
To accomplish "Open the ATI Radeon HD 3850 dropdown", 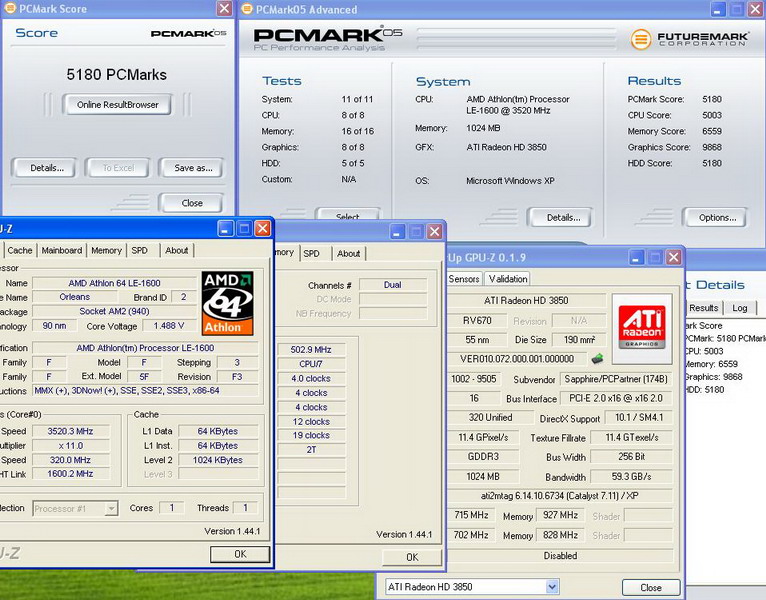I will (552, 587).
